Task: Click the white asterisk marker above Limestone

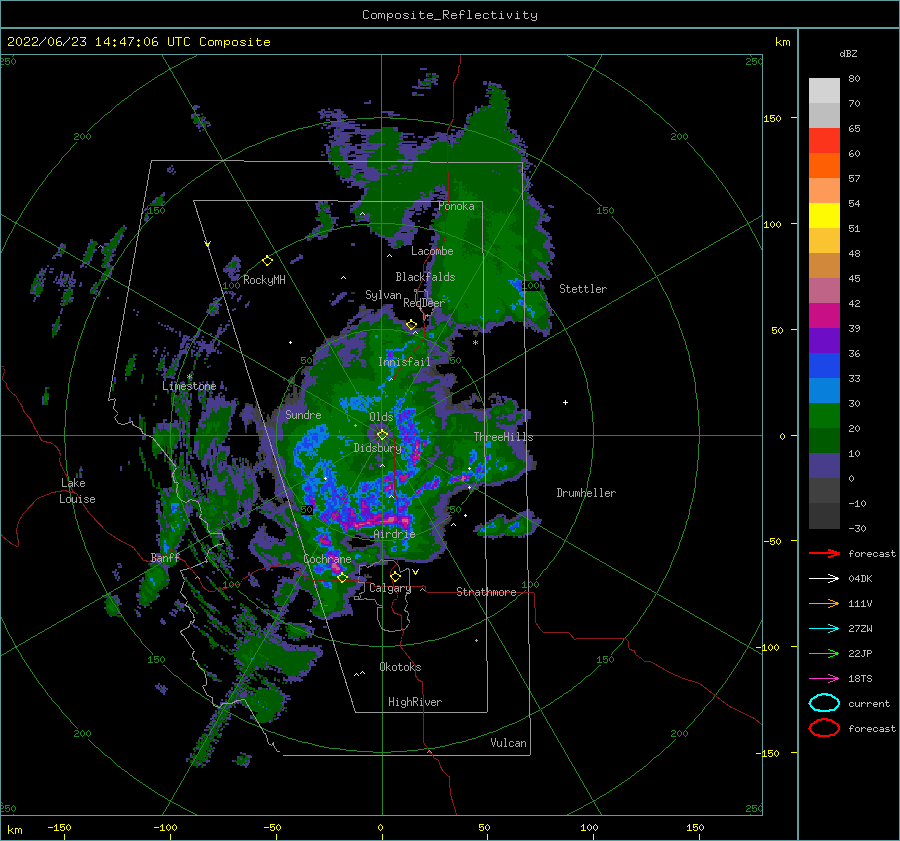Action: [189, 377]
